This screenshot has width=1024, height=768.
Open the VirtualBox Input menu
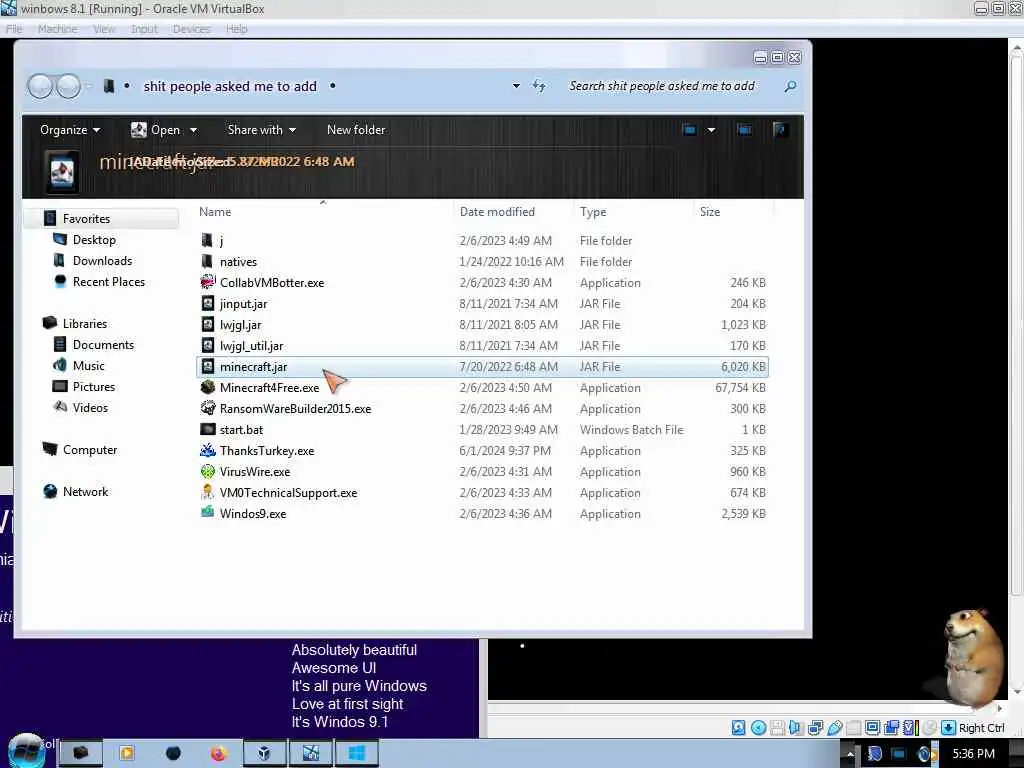click(144, 29)
